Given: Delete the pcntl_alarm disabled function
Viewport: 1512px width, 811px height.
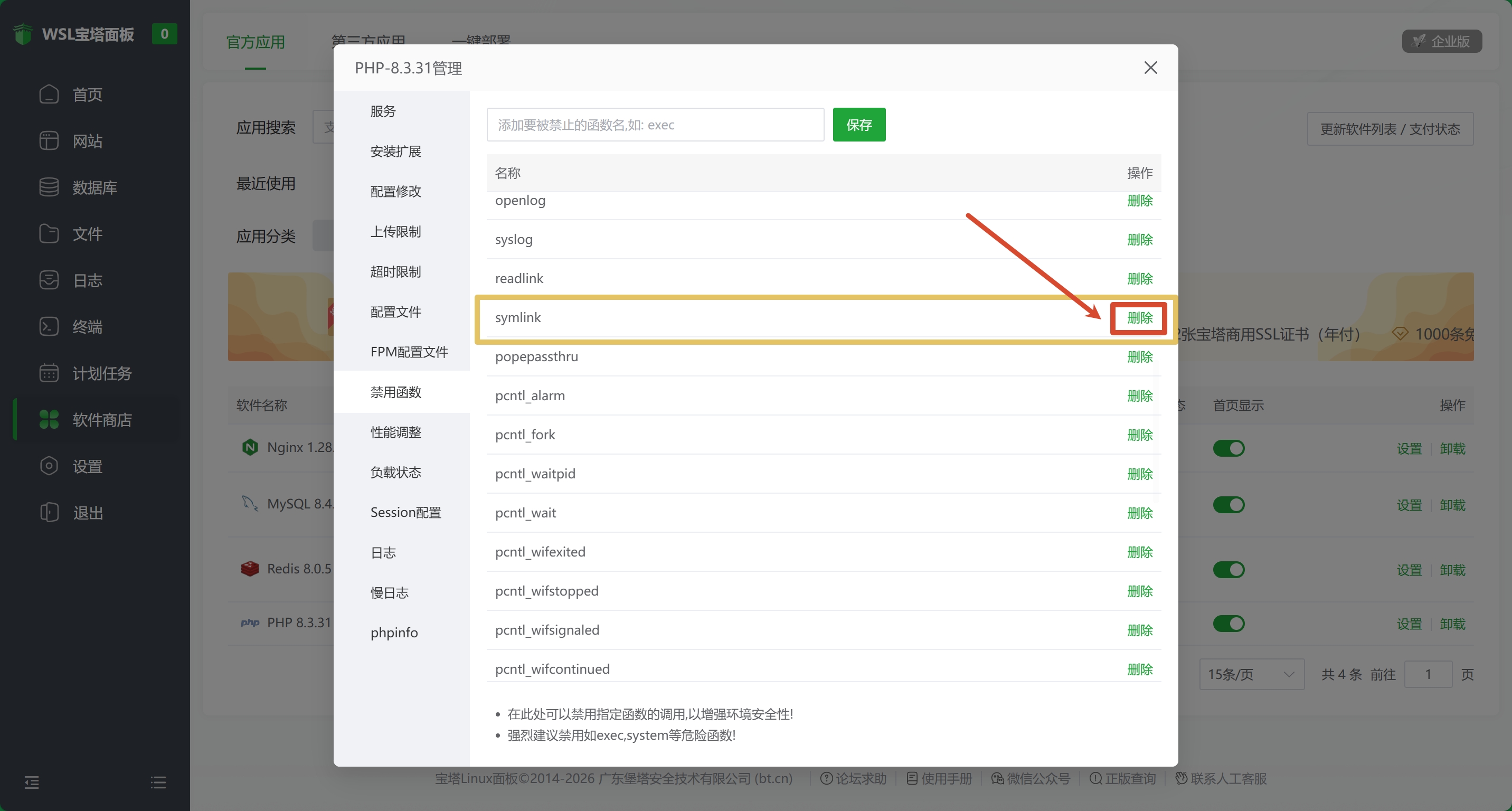Looking at the screenshot, I should tap(1140, 395).
